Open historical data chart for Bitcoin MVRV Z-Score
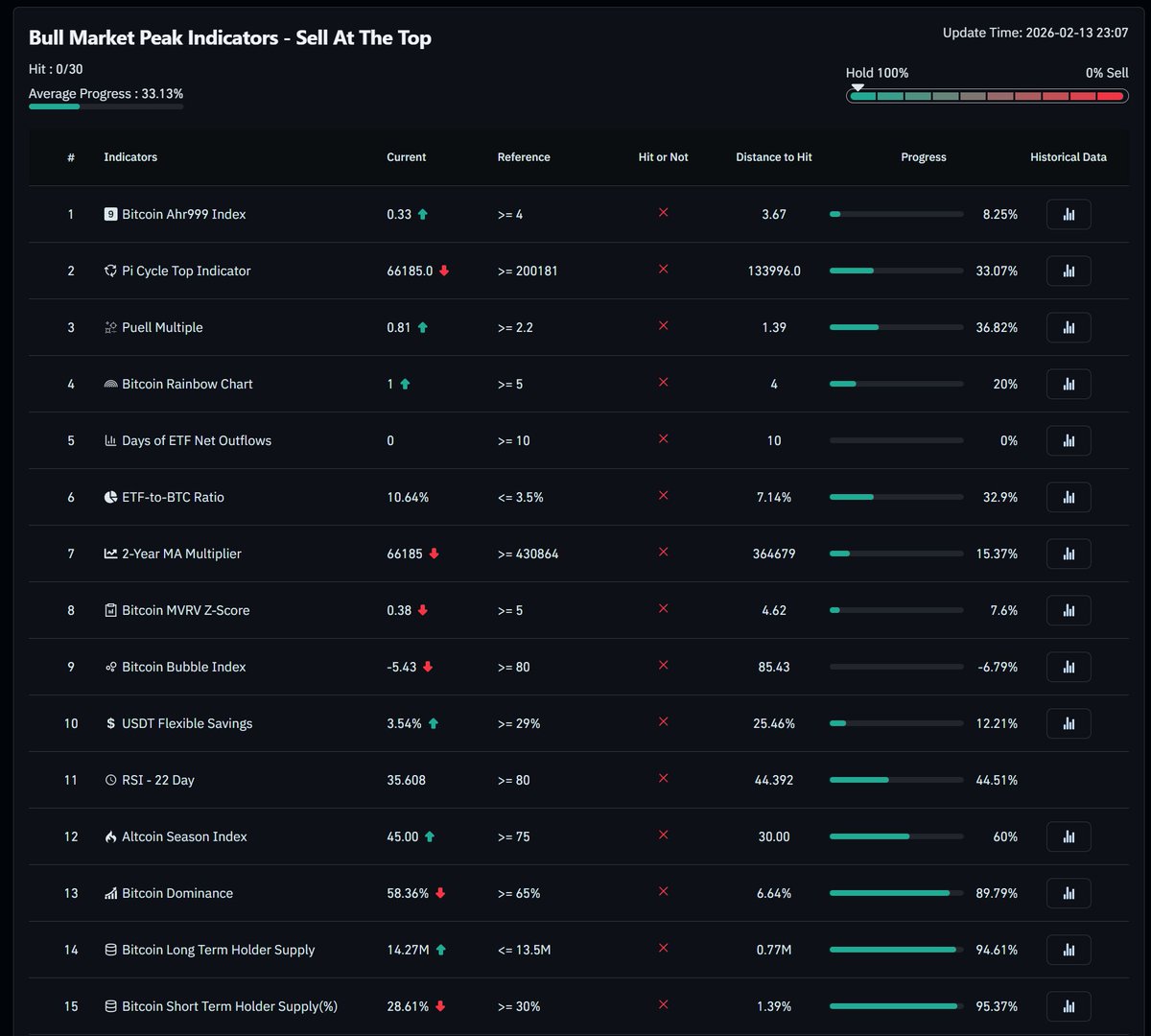The image size is (1151, 1036). point(1069,610)
